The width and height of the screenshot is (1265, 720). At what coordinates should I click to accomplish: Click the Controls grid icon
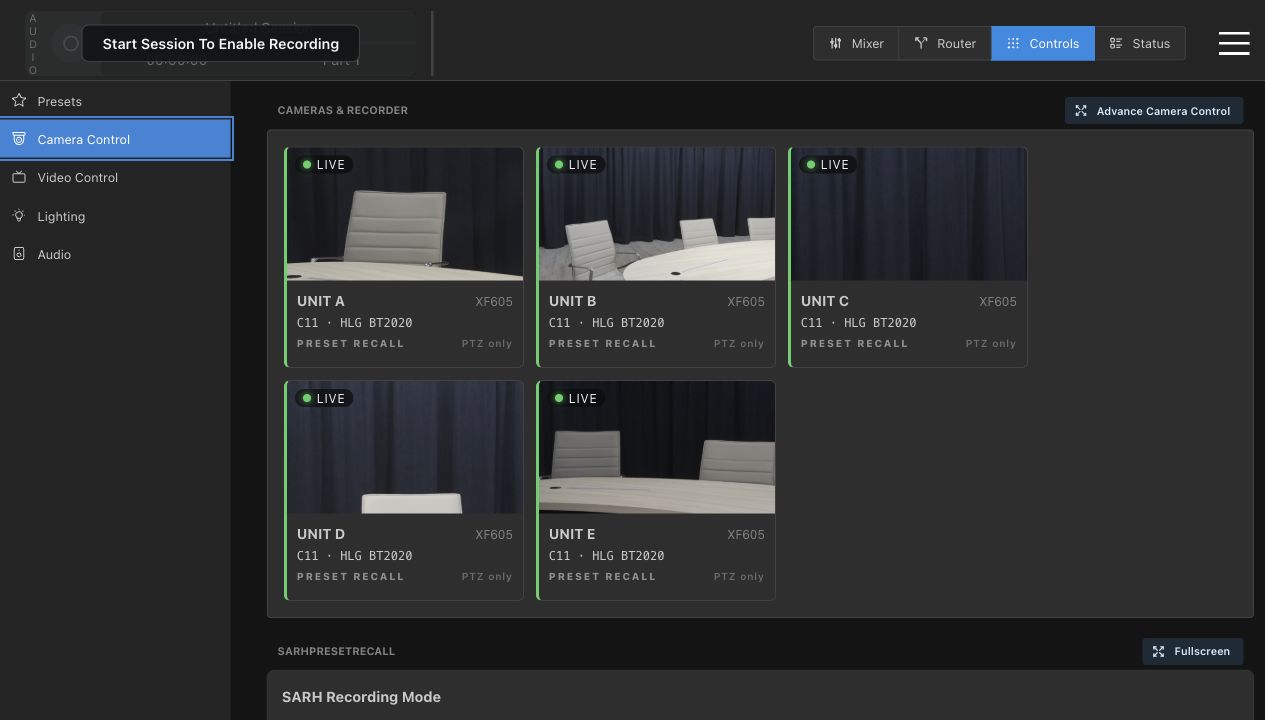pyautogui.click(x=1013, y=43)
